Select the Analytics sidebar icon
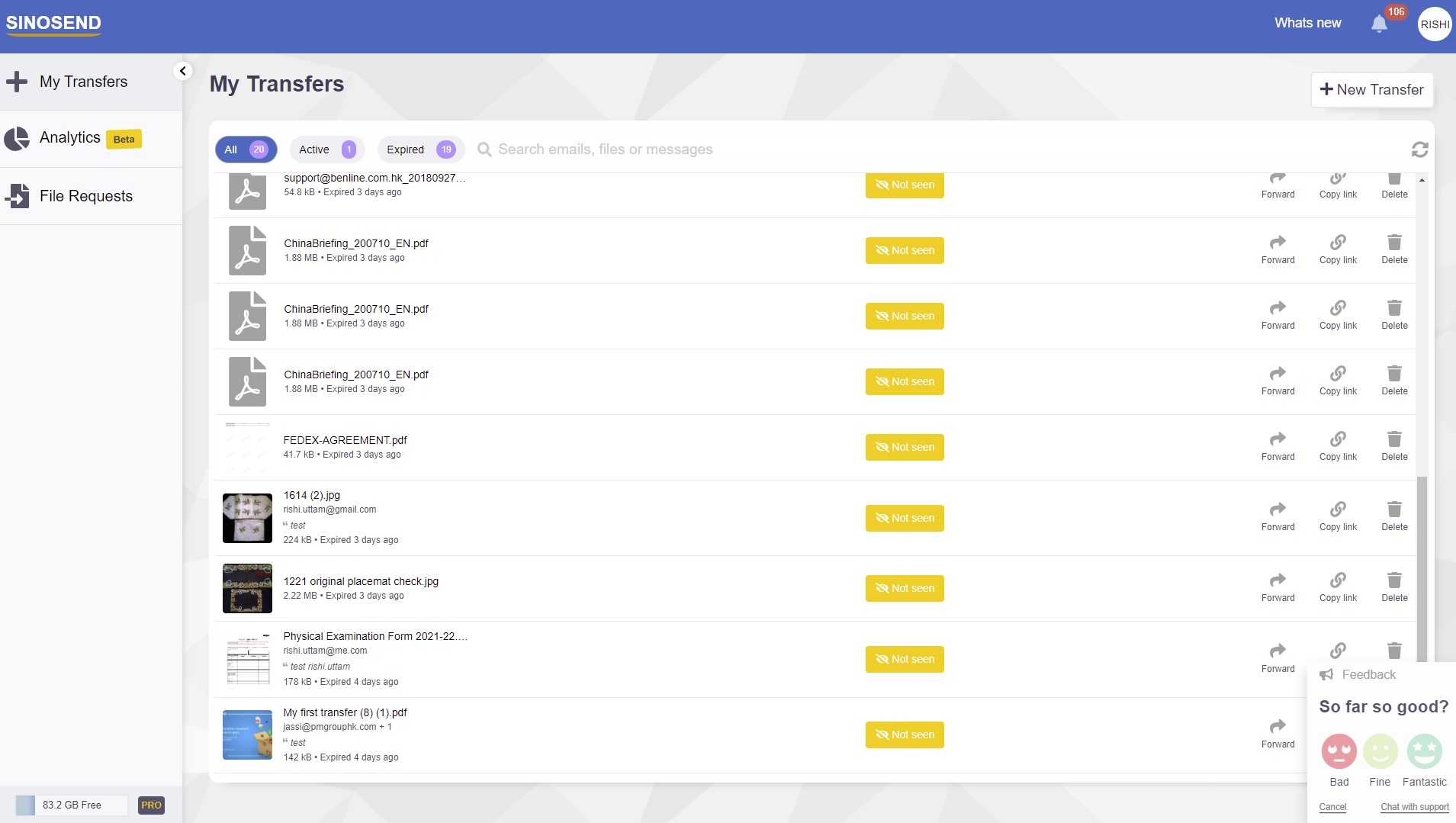Screen dimensions: 1456x823 (x=17, y=138)
